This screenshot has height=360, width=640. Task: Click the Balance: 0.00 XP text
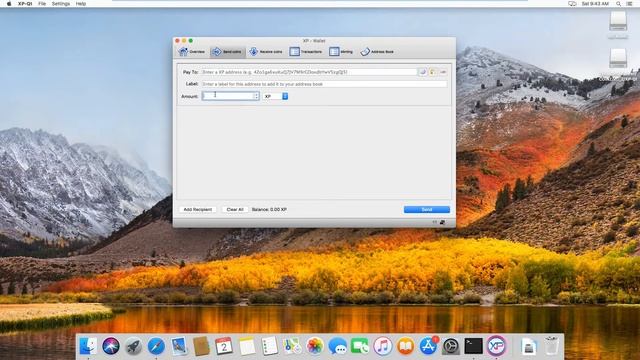[269, 209]
